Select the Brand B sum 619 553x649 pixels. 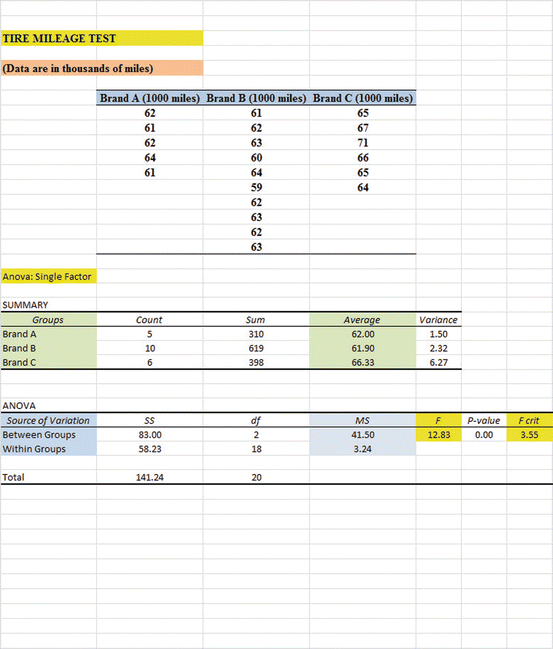click(256, 348)
